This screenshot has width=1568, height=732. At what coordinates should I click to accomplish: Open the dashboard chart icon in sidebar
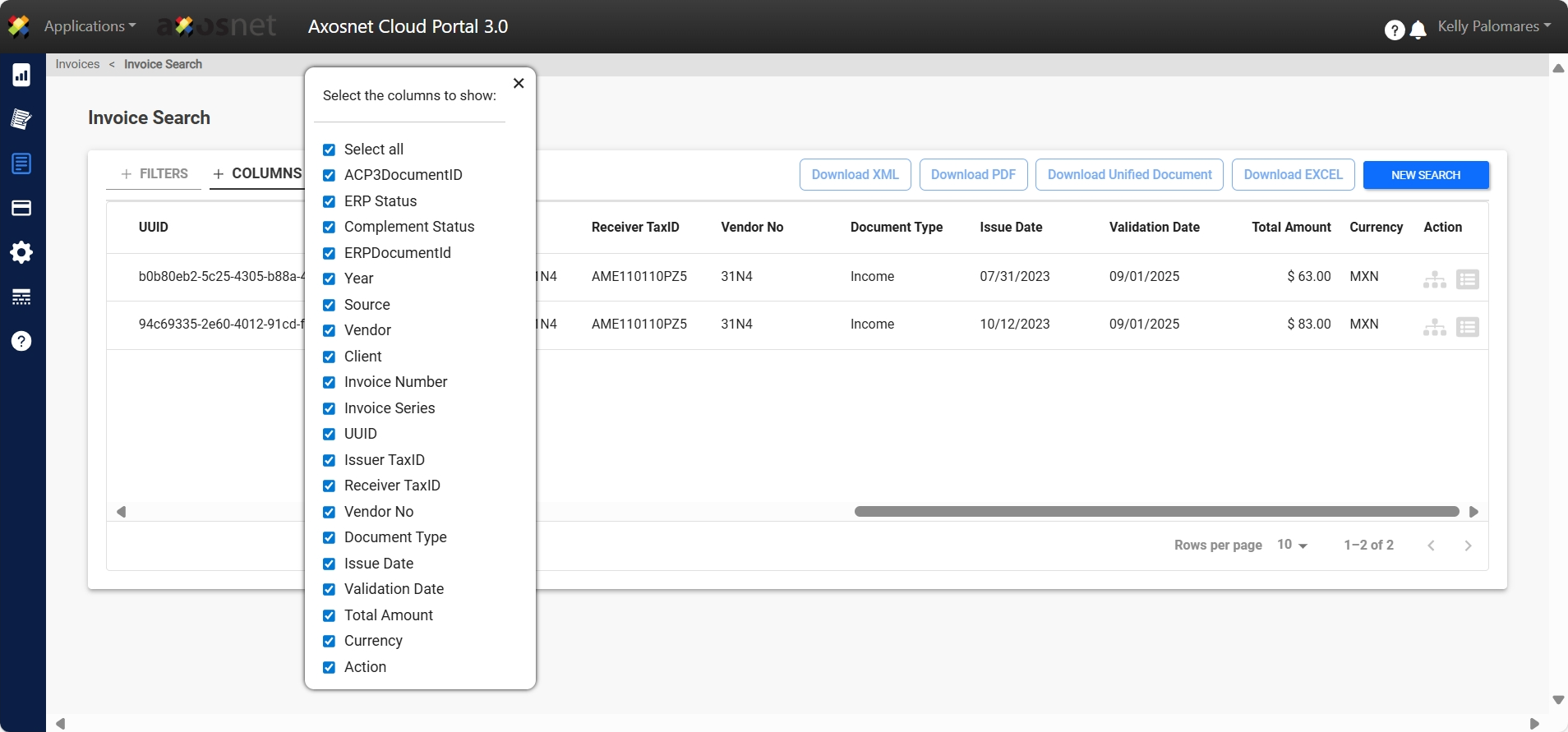tap(21, 76)
